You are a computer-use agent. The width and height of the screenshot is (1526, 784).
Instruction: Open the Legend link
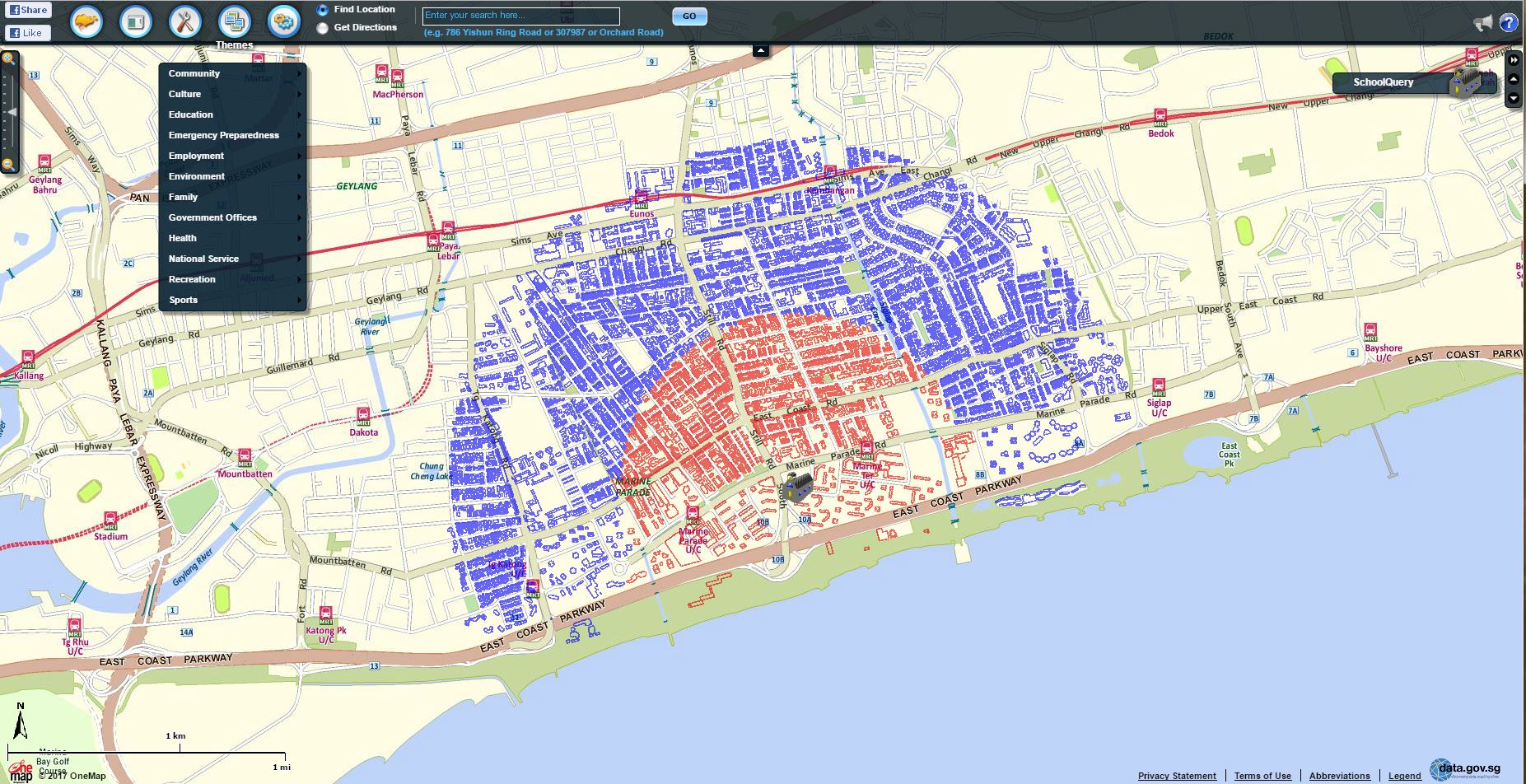coord(1405,776)
